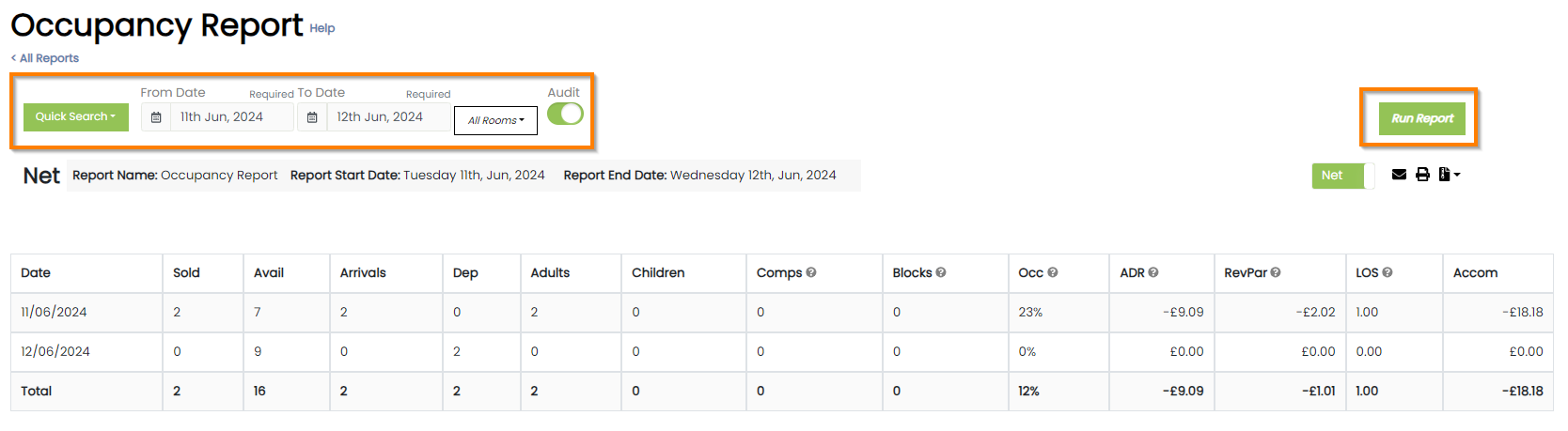Toggle the Audit switch
The image size is (1568, 431).
tap(565, 114)
